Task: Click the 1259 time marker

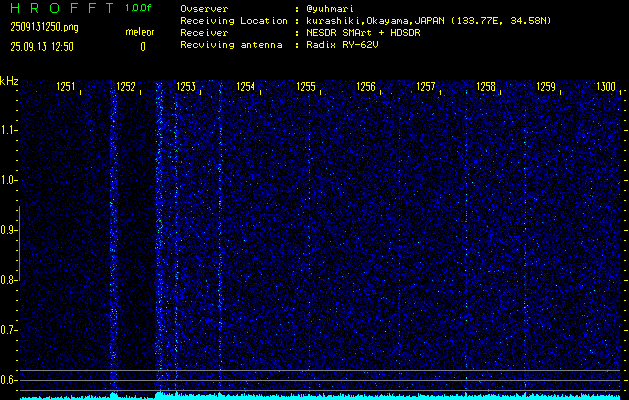Action: pyautogui.click(x=546, y=87)
